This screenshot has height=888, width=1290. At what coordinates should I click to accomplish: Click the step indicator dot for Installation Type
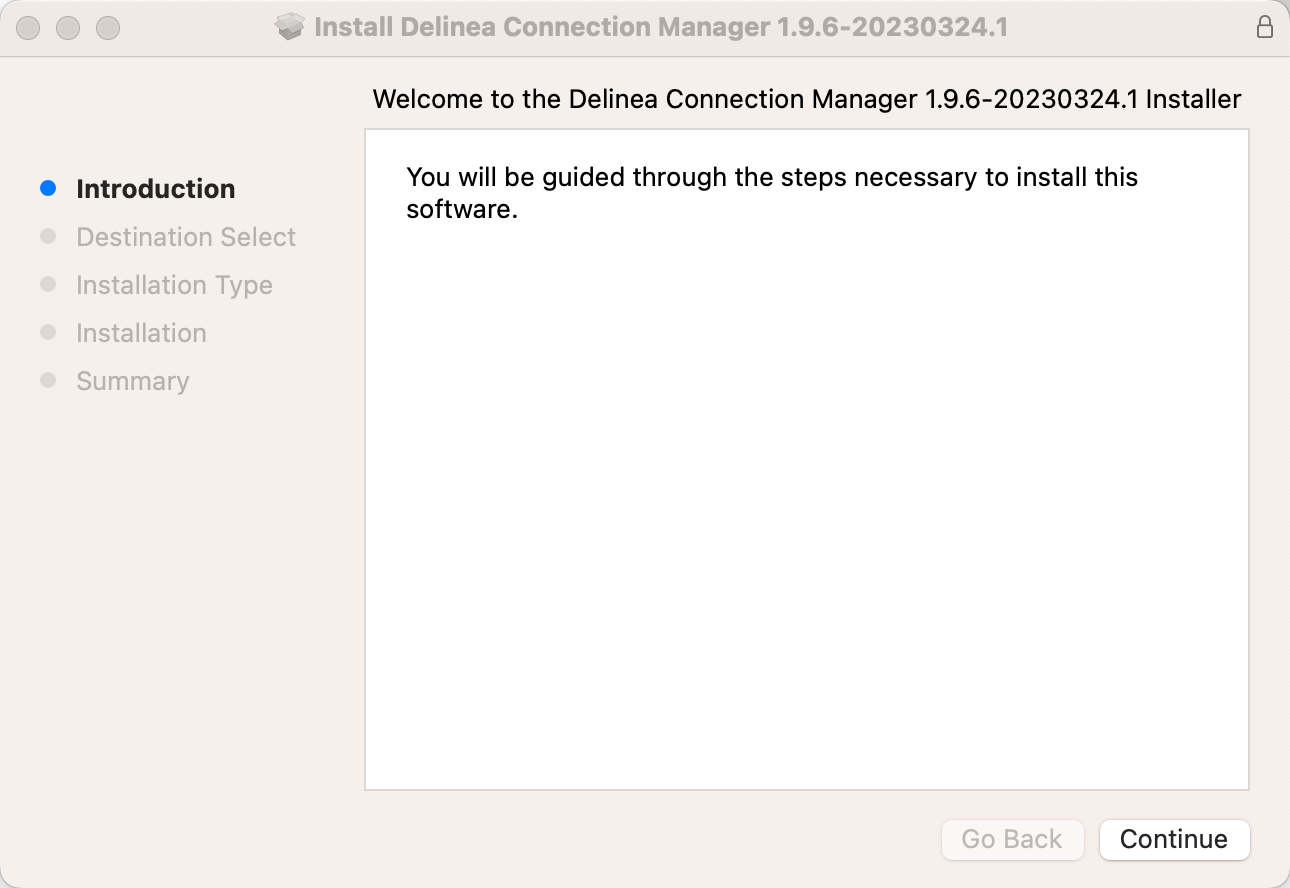tap(47, 284)
